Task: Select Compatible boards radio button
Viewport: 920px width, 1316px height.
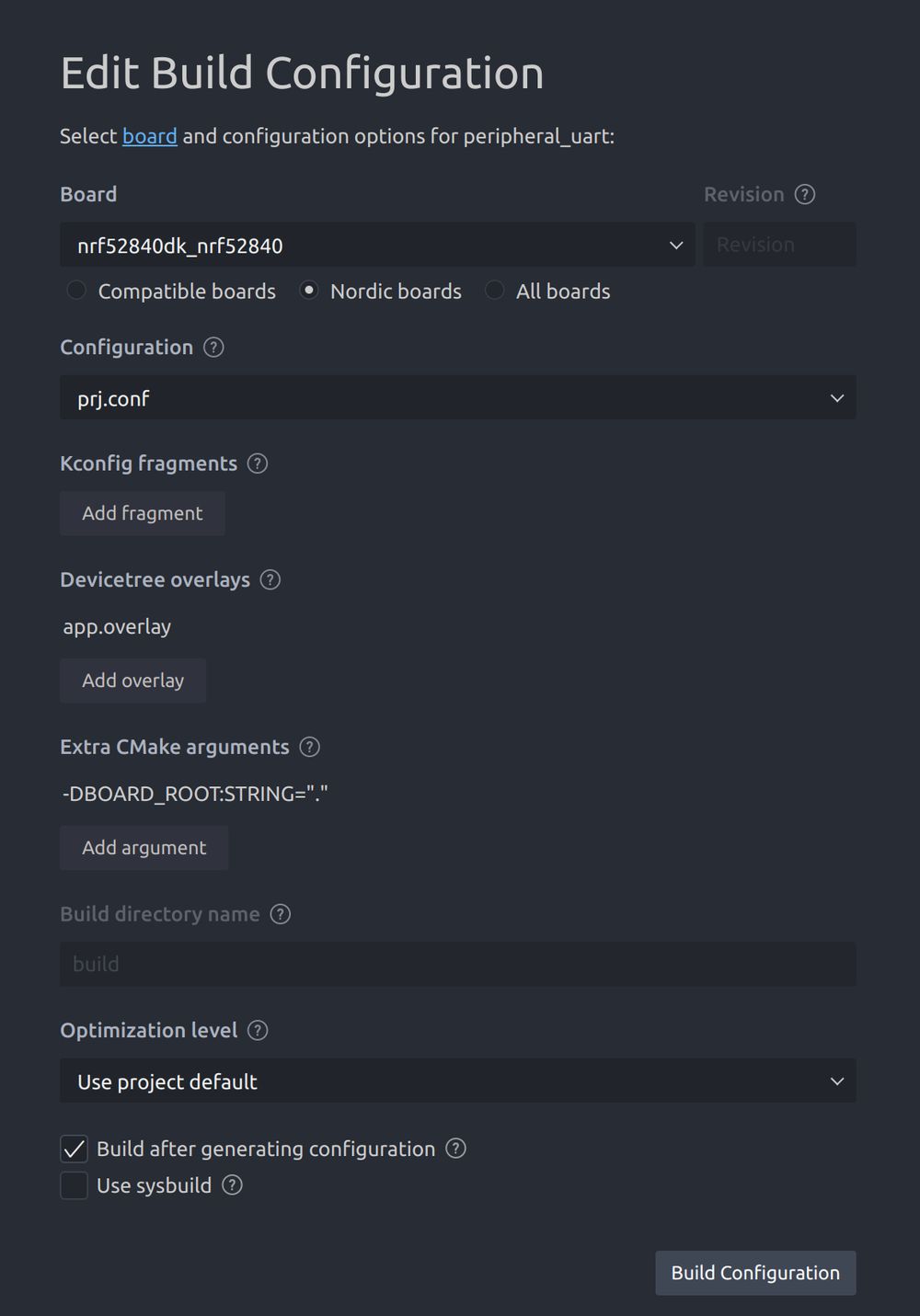Action: coord(76,291)
